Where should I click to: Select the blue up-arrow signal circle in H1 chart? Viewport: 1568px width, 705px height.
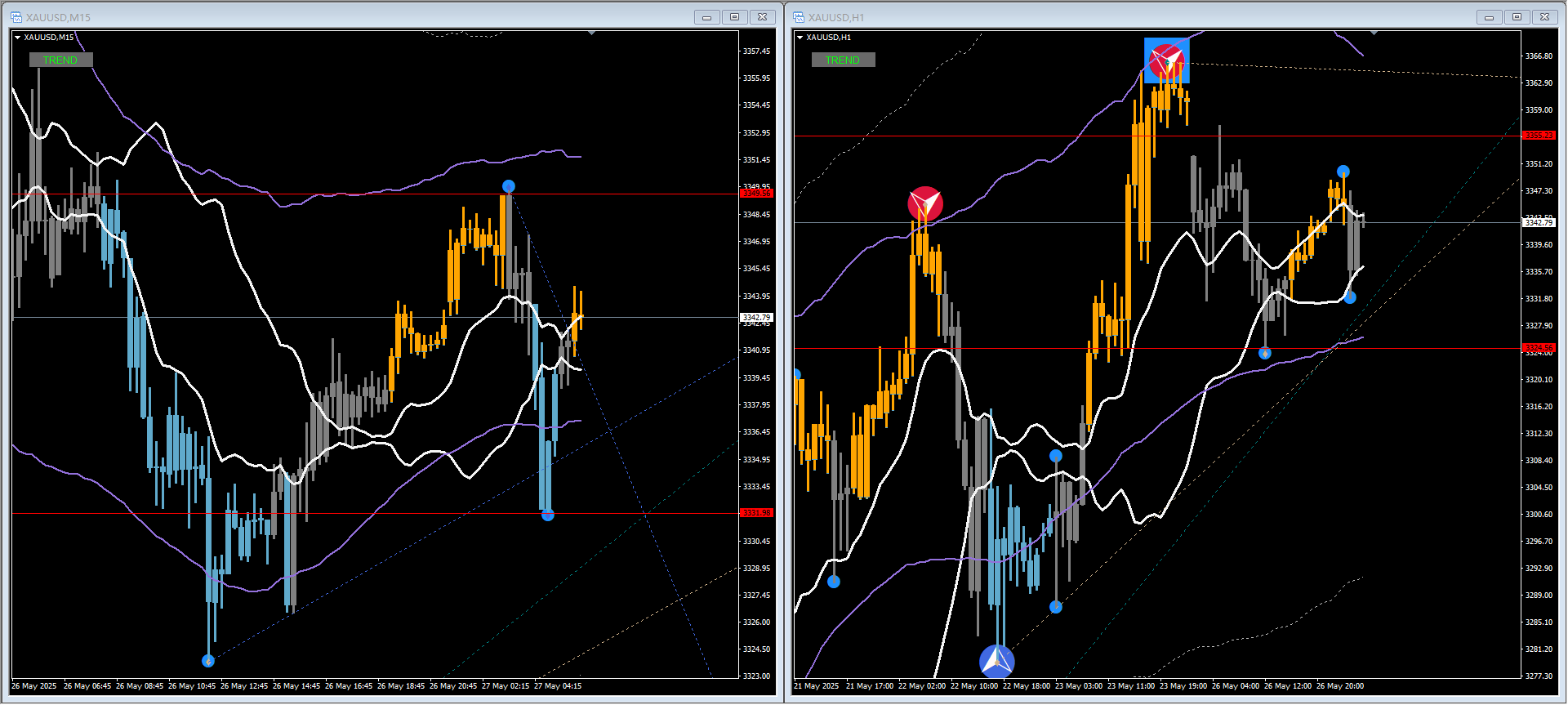pos(996,661)
